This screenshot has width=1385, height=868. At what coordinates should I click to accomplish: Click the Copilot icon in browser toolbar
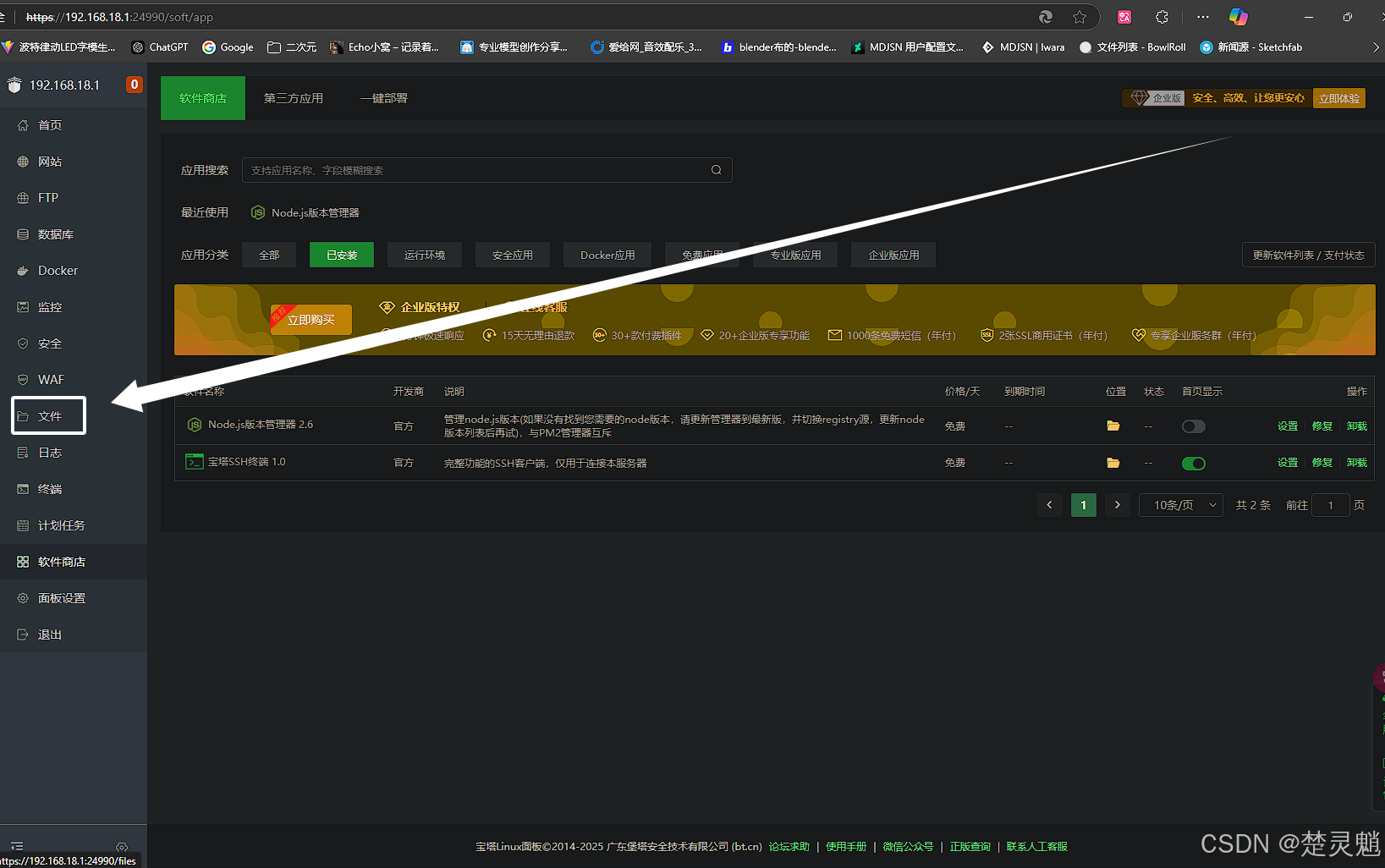1239,17
